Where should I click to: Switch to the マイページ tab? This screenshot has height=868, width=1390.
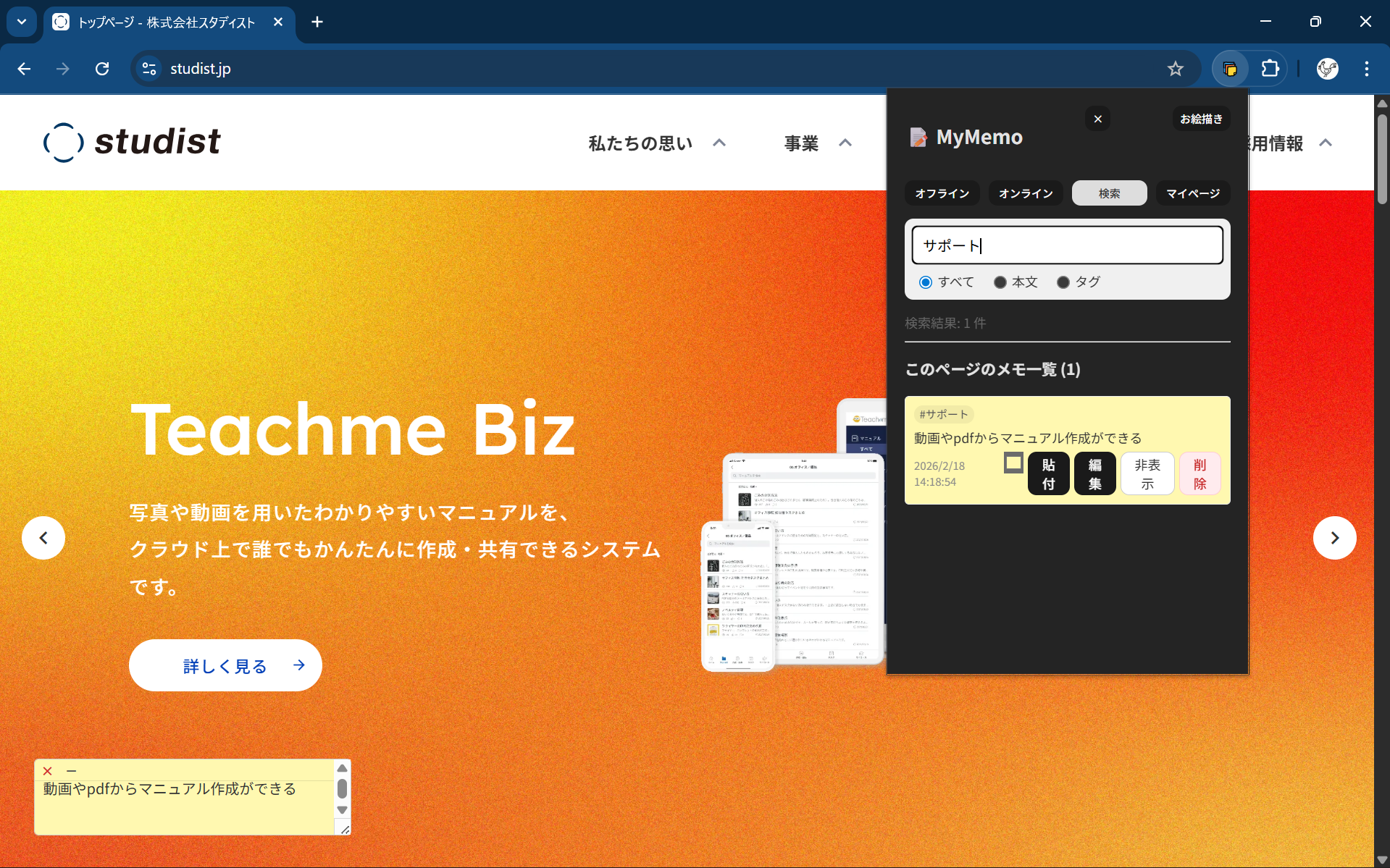[x=1192, y=193]
